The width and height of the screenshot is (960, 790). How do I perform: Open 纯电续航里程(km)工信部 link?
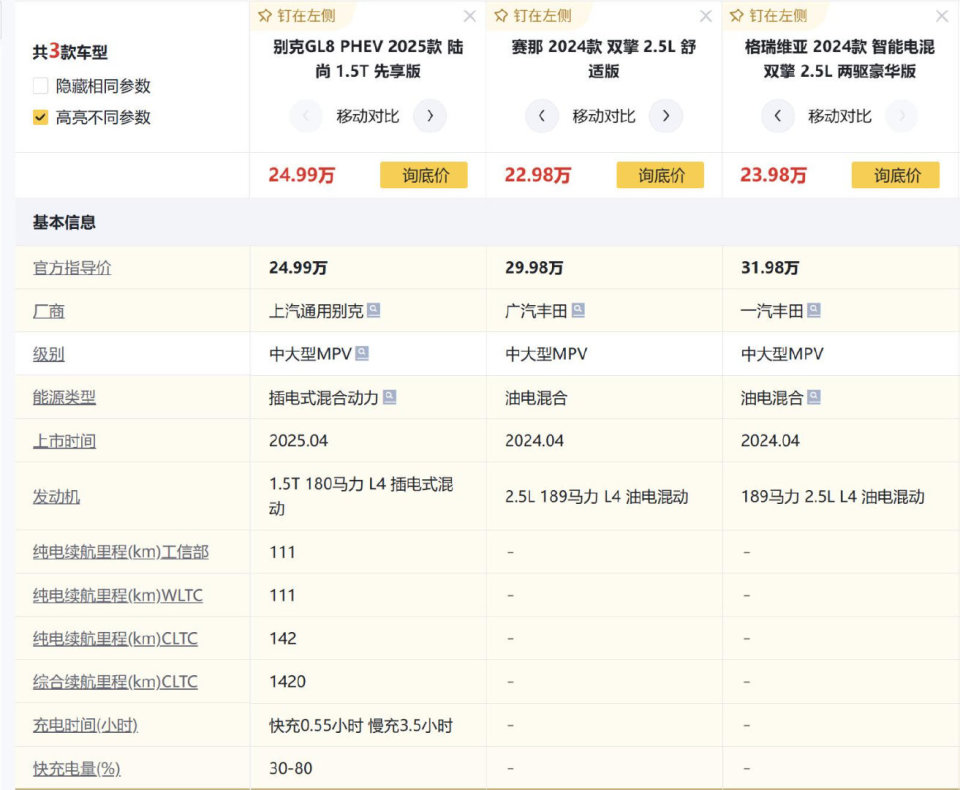pos(121,552)
